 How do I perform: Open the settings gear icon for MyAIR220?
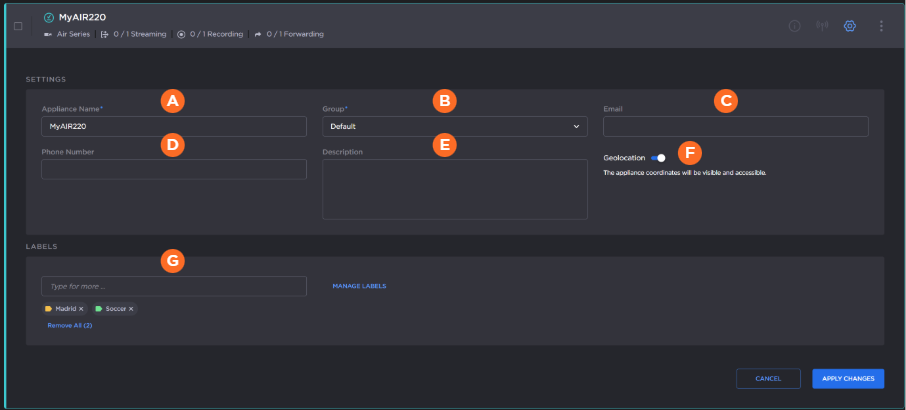(x=851, y=26)
